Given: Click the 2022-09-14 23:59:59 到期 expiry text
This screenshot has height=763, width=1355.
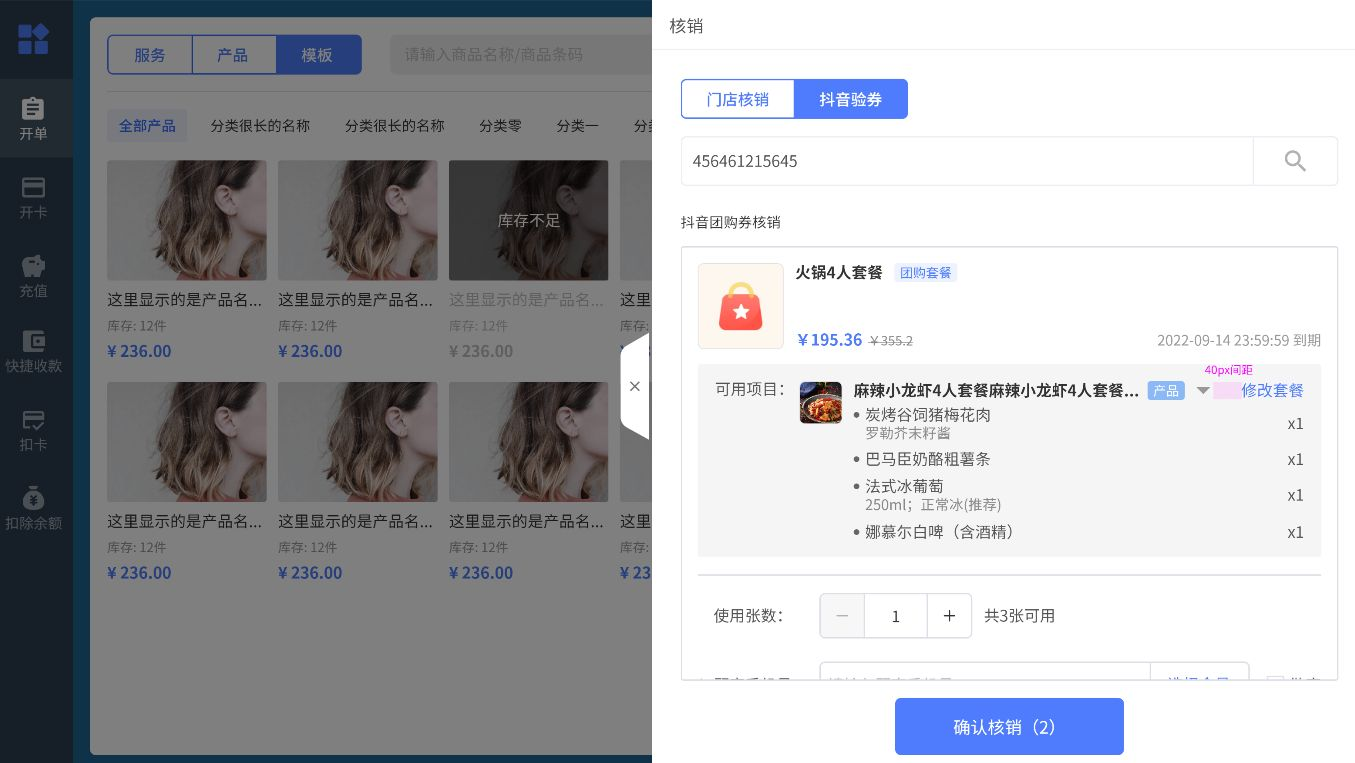Looking at the screenshot, I should pyautogui.click(x=1239, y=340).
